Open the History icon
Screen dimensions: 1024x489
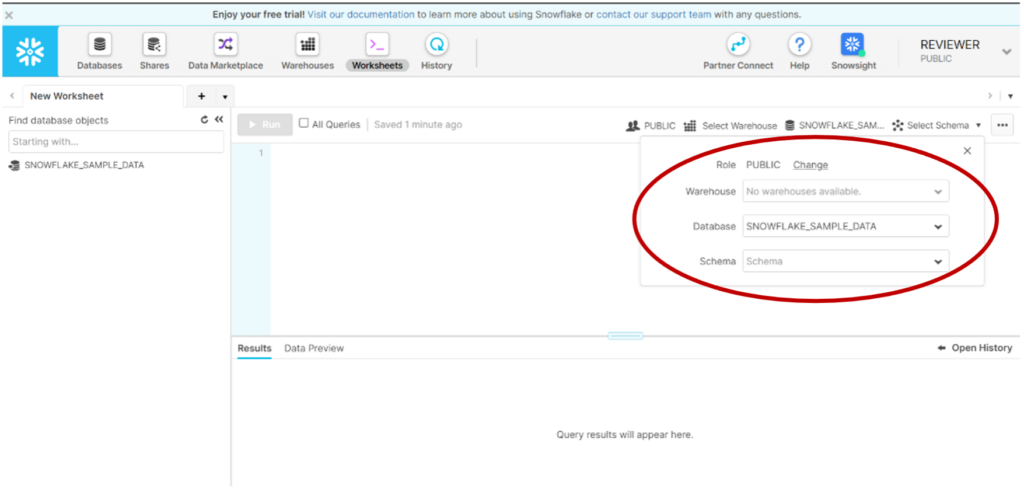436,46
